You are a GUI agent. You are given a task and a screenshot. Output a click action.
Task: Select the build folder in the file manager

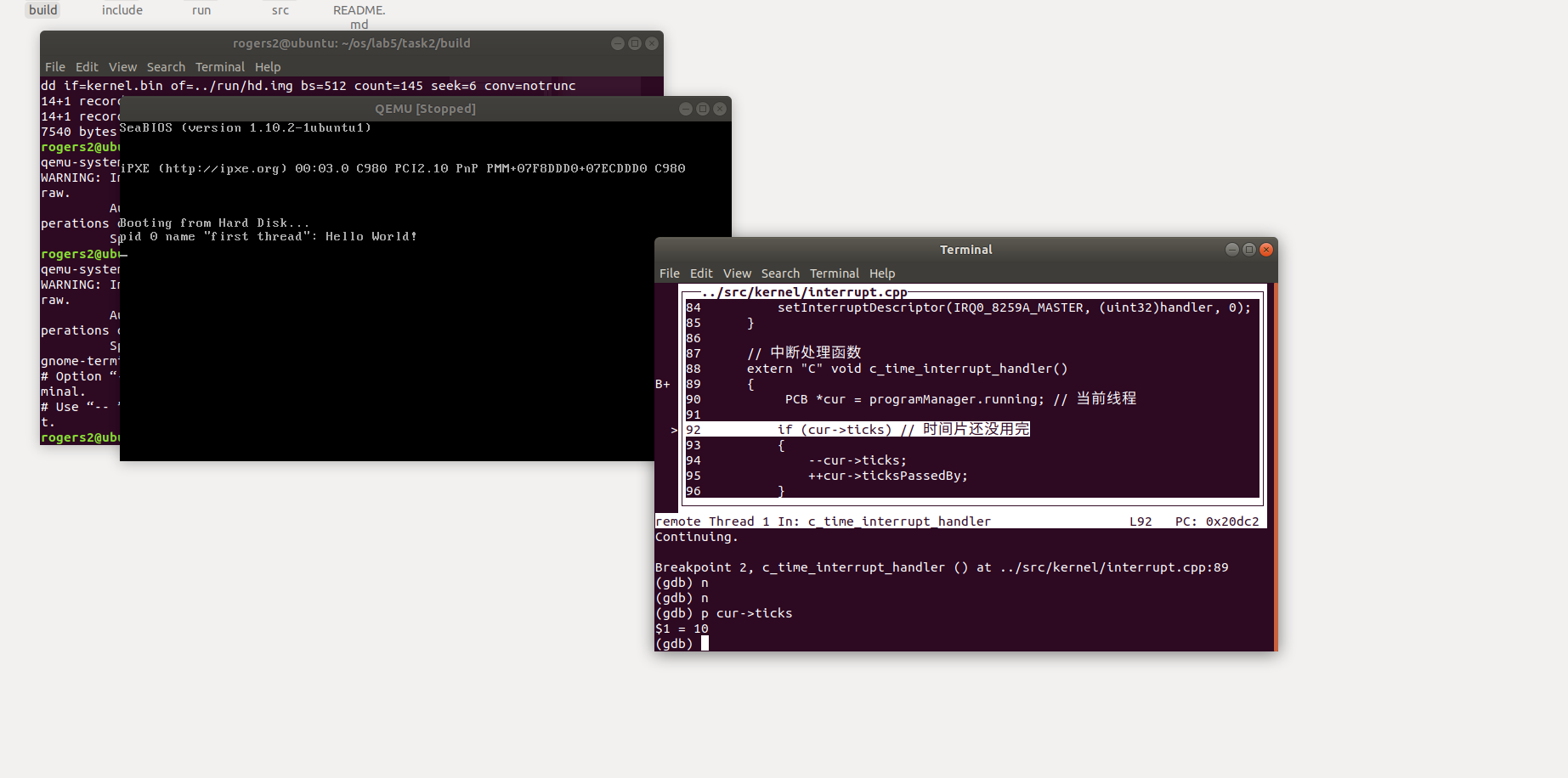point(43,10)
